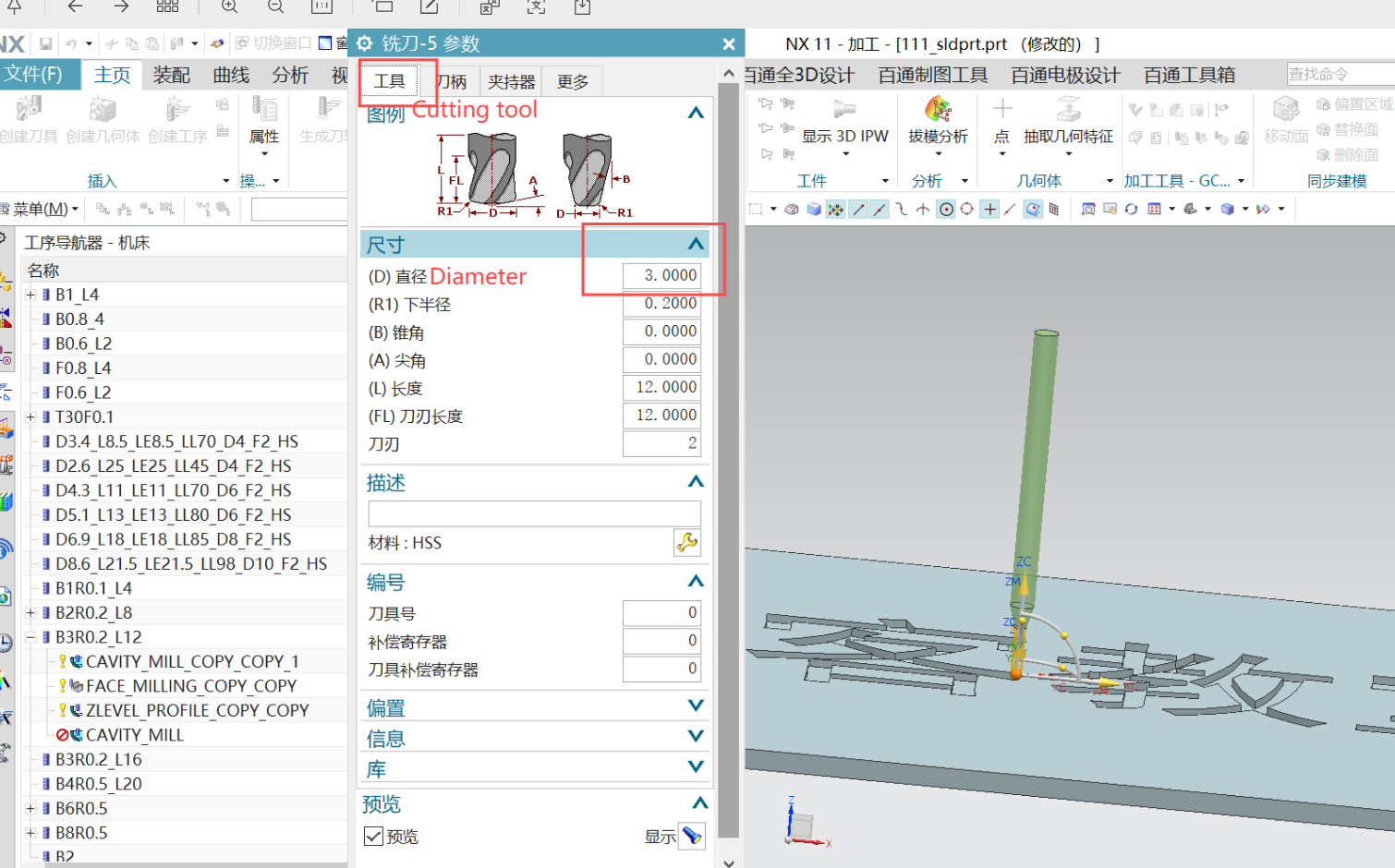
Task: Expand the 库 library section
Action: (x=696, y=767)
